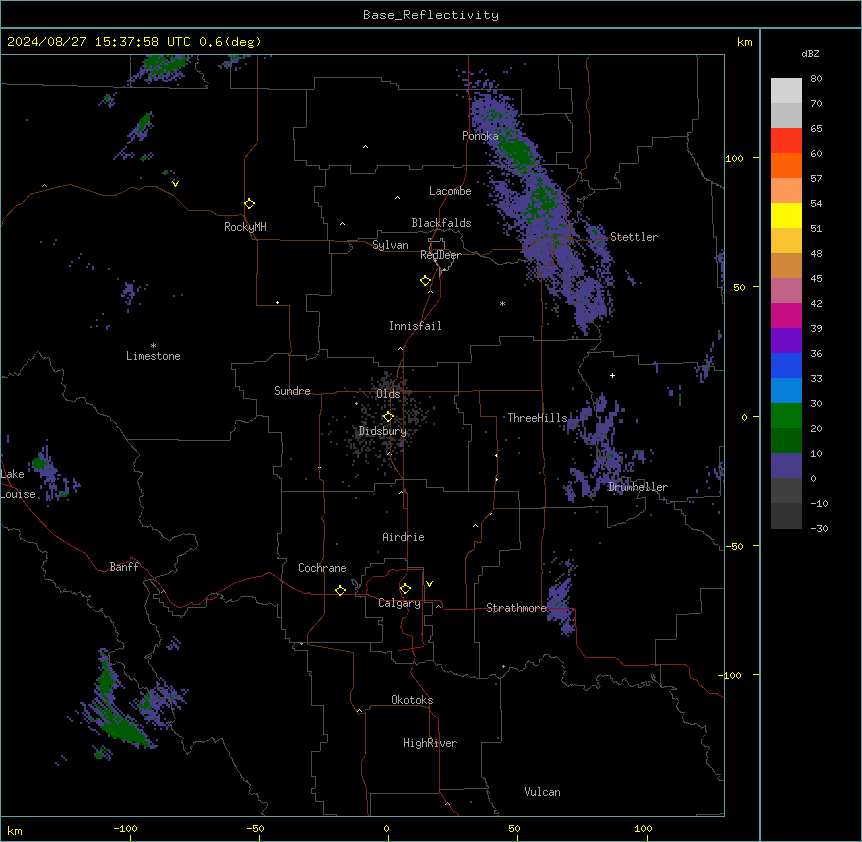Click the 100 km tick on right axis
This screenshot has width=862, height=842.
[734, 158]
